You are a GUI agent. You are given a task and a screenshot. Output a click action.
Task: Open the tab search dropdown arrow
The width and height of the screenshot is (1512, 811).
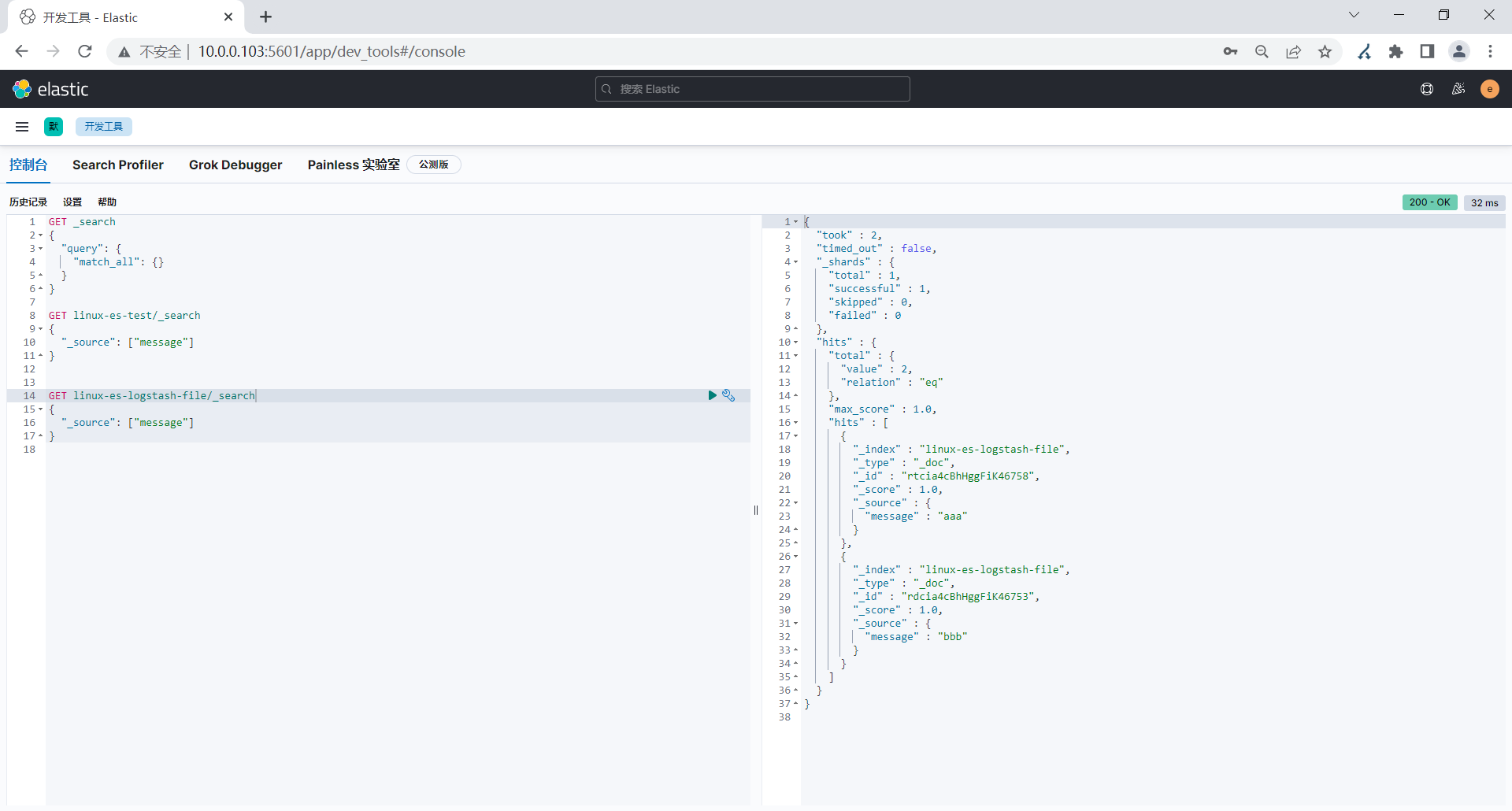point(1354,14)
